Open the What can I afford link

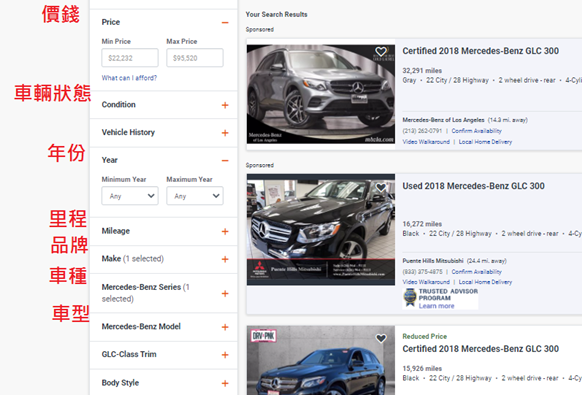click(x=129, y=78)
